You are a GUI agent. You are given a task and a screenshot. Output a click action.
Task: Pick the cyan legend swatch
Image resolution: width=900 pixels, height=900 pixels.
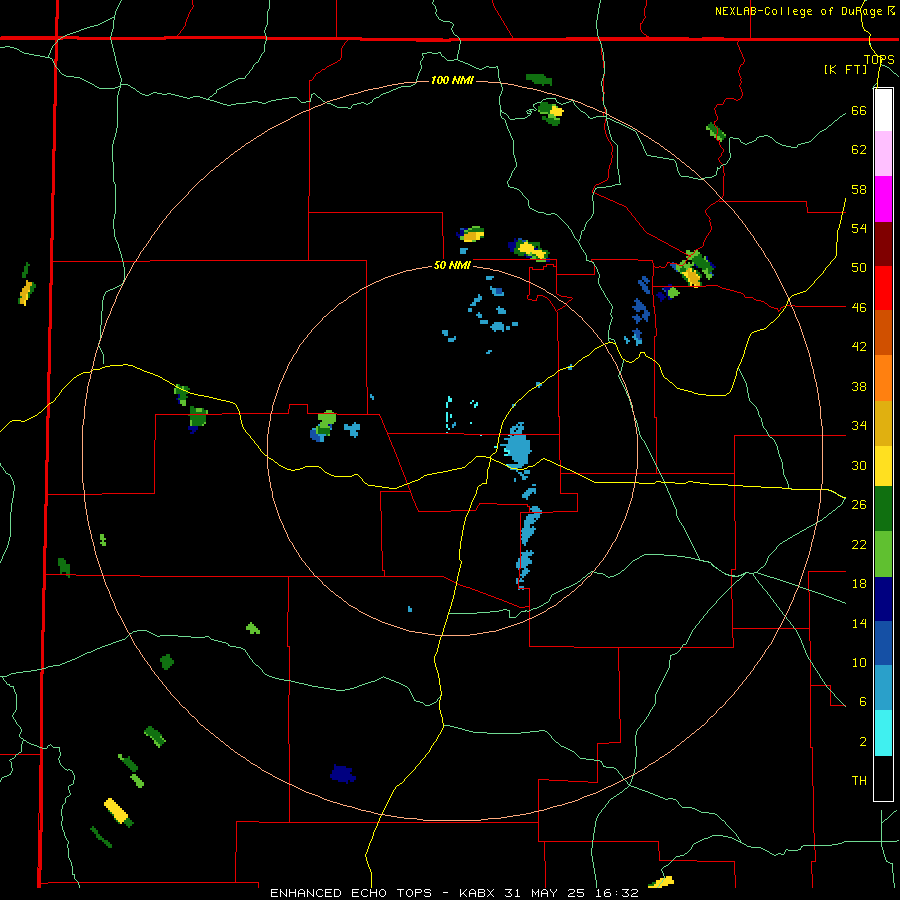click(883, 733)
